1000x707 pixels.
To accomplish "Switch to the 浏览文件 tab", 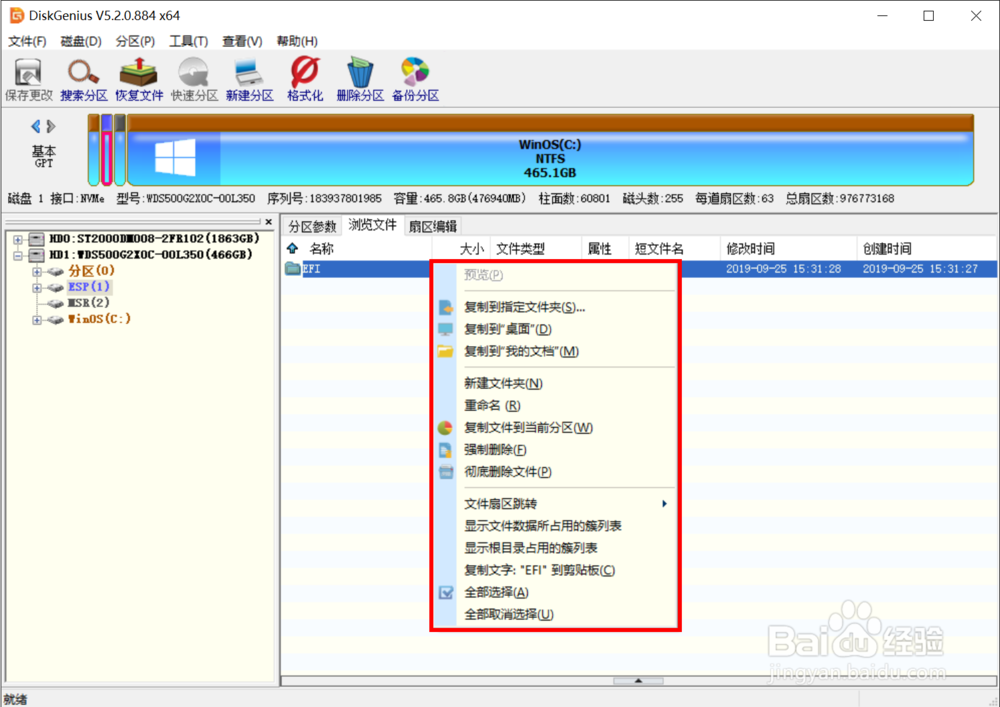I will pos(372,225).
